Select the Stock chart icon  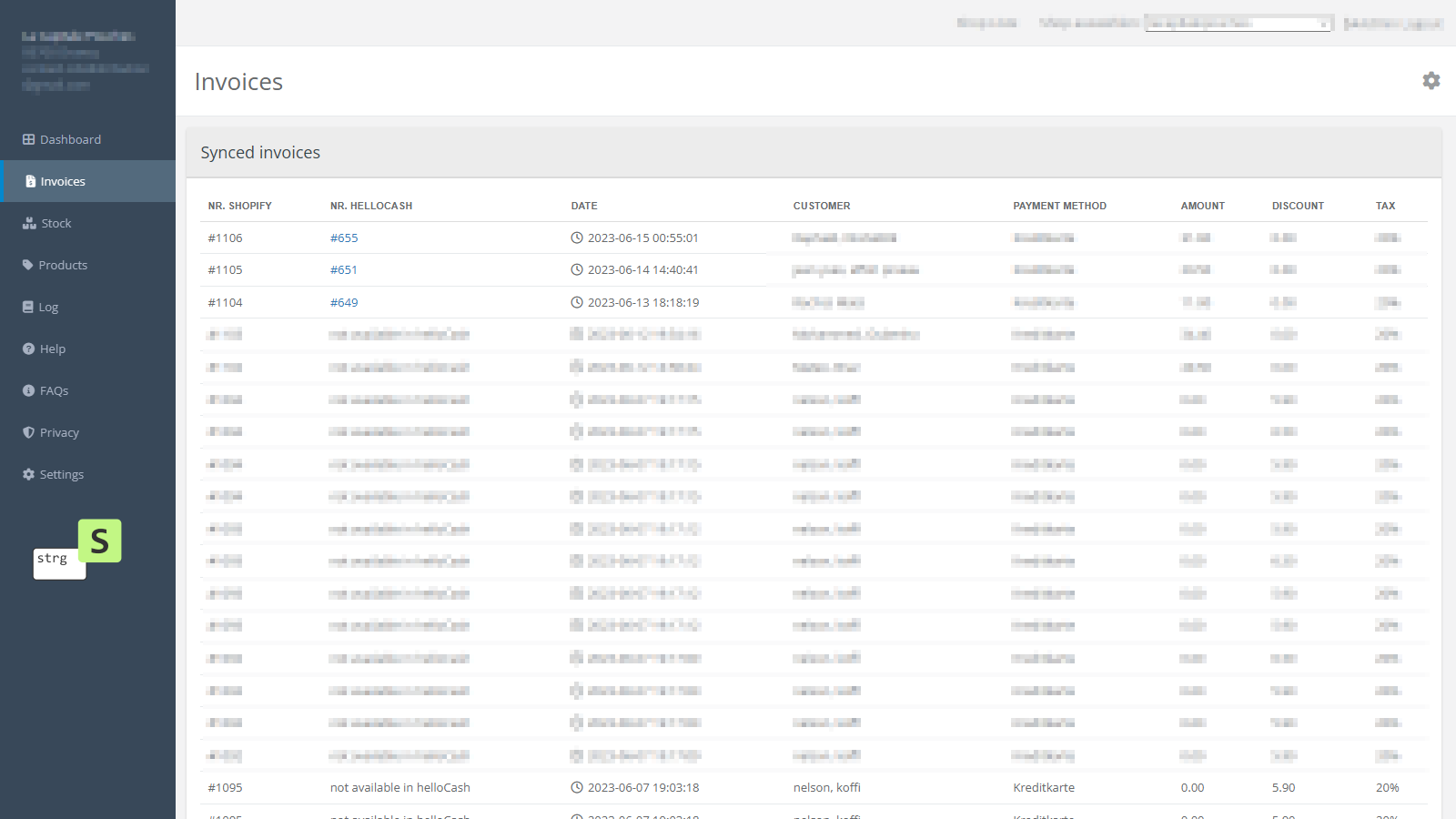[x=27, y=222]
